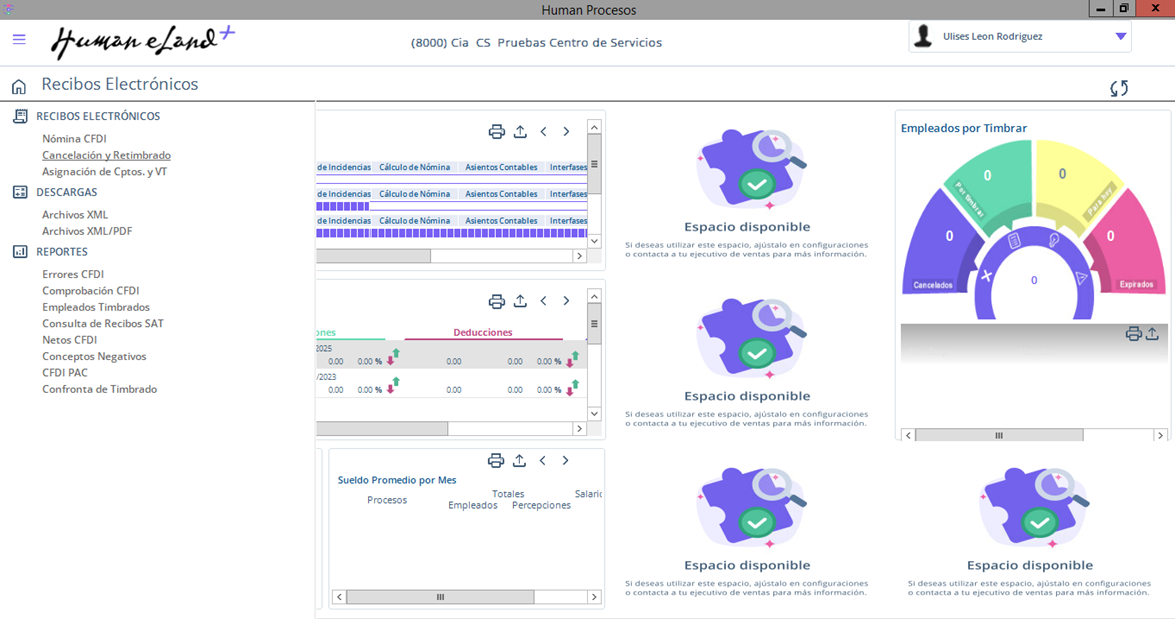Click the Descargas section icon

coord(20,192)
